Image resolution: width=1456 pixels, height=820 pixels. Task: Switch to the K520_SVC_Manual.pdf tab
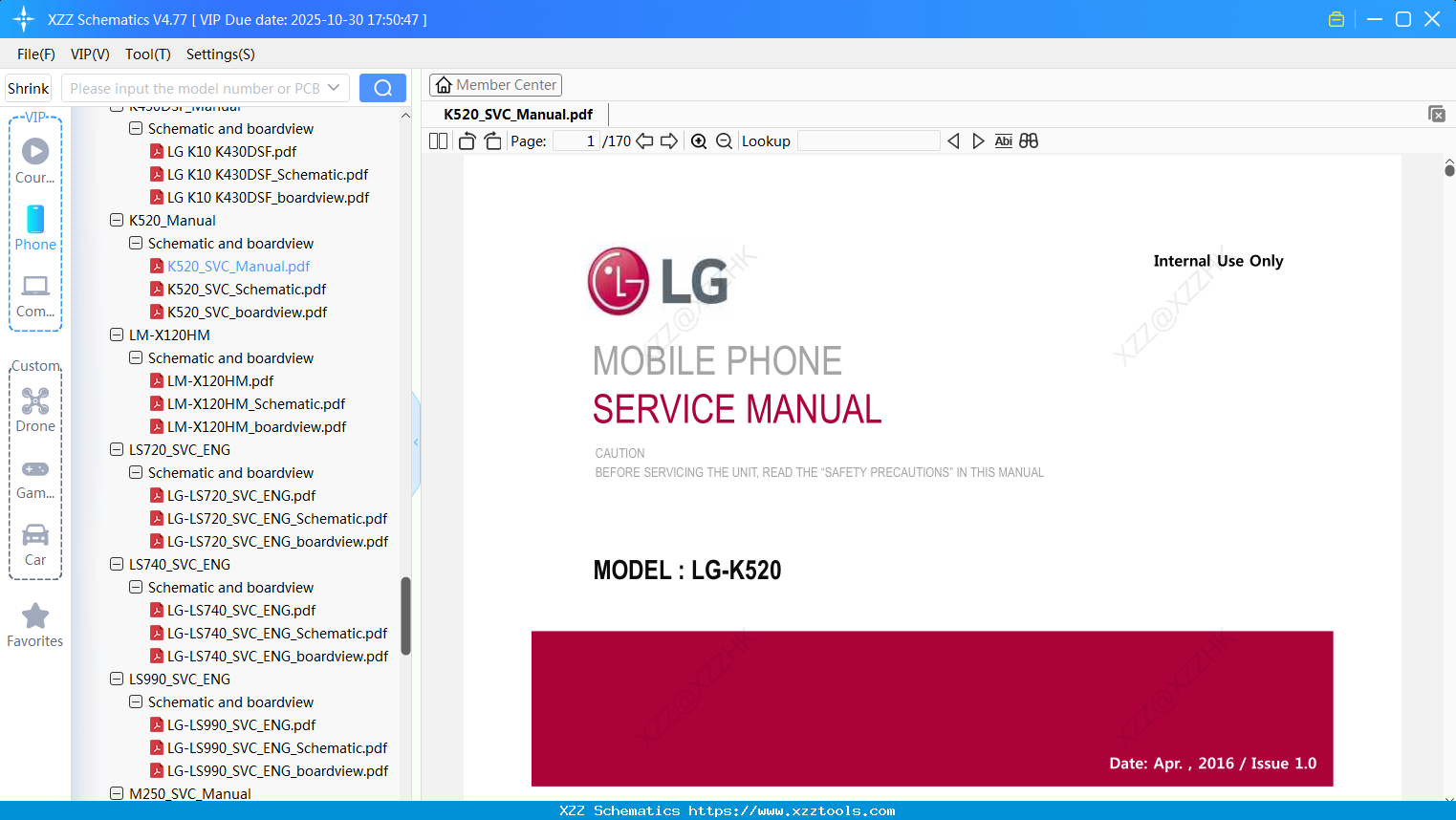(517, 114)
